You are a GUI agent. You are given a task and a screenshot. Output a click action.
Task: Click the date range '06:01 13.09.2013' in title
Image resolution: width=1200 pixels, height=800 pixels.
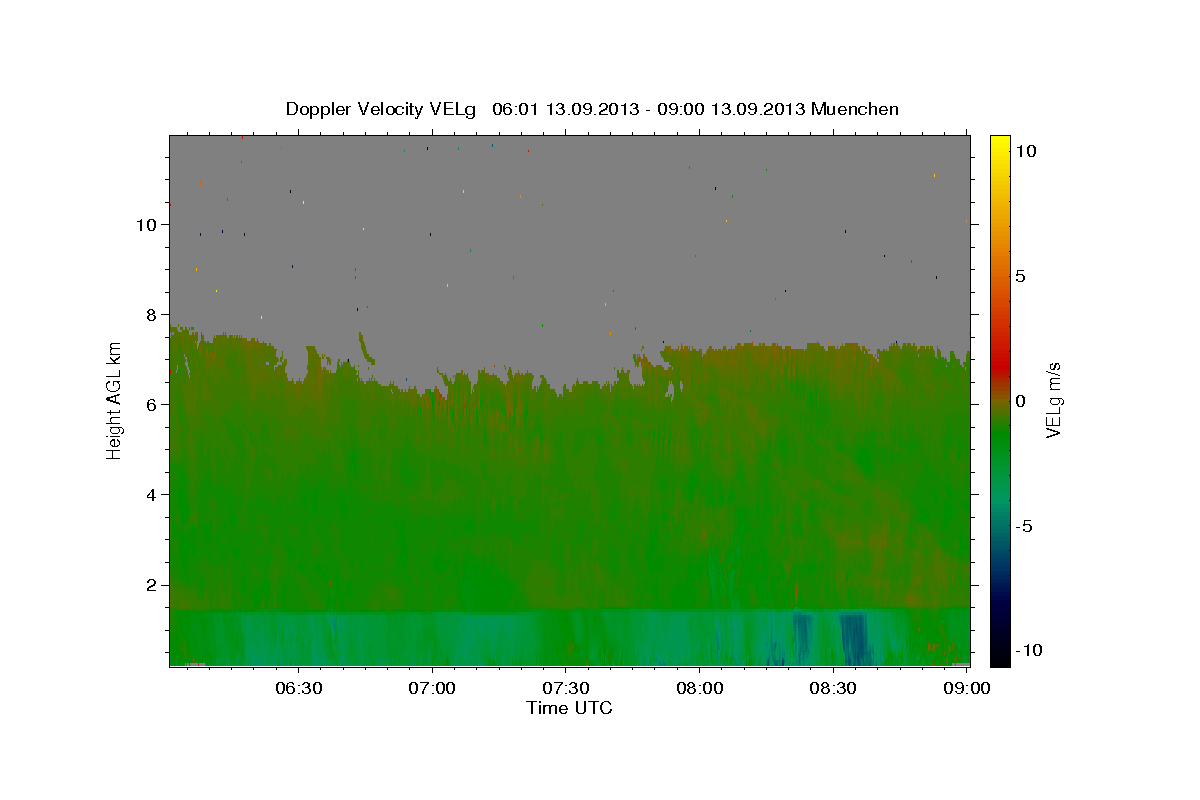pyautogui.click(x=567, y=109)
